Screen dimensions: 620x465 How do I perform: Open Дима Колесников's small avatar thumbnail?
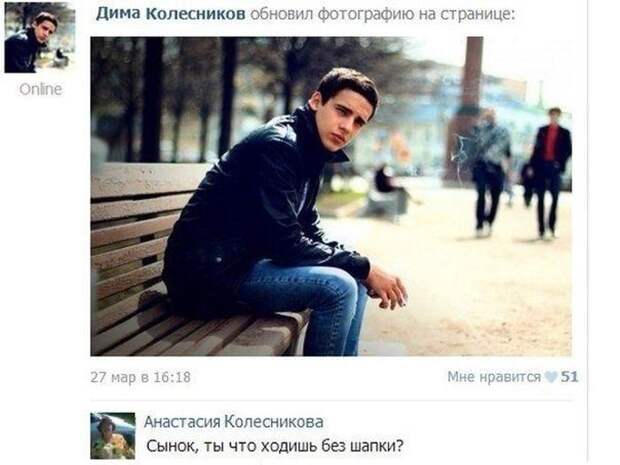click(40, 38)
